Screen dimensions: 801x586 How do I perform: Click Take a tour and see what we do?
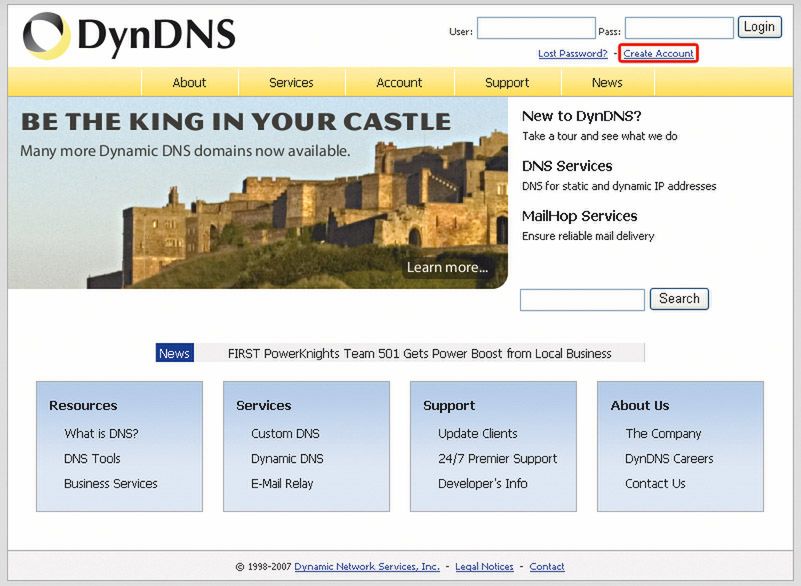click(x=600, y=136)
